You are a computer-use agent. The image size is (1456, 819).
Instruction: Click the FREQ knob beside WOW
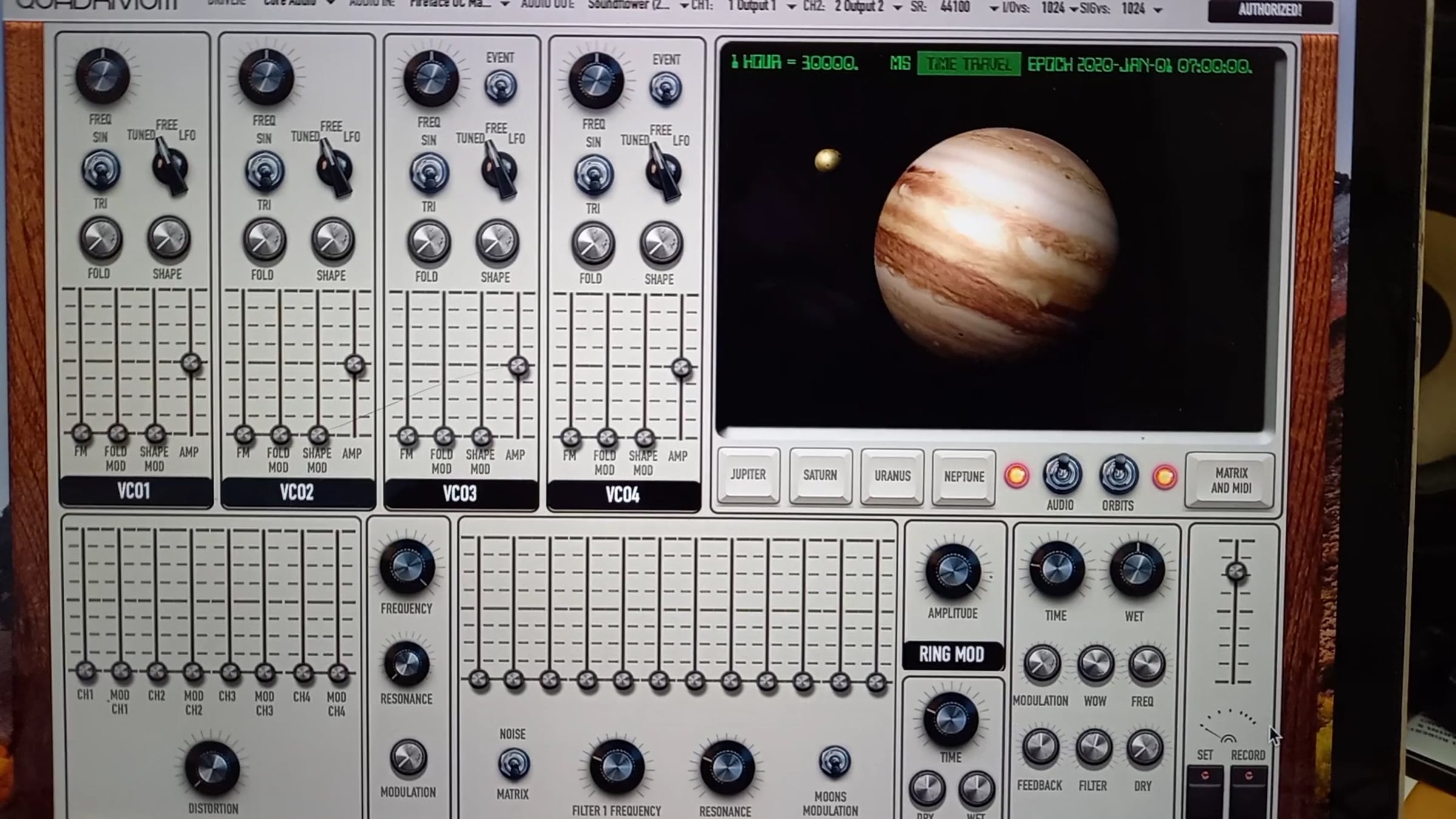click(1146, 664)
